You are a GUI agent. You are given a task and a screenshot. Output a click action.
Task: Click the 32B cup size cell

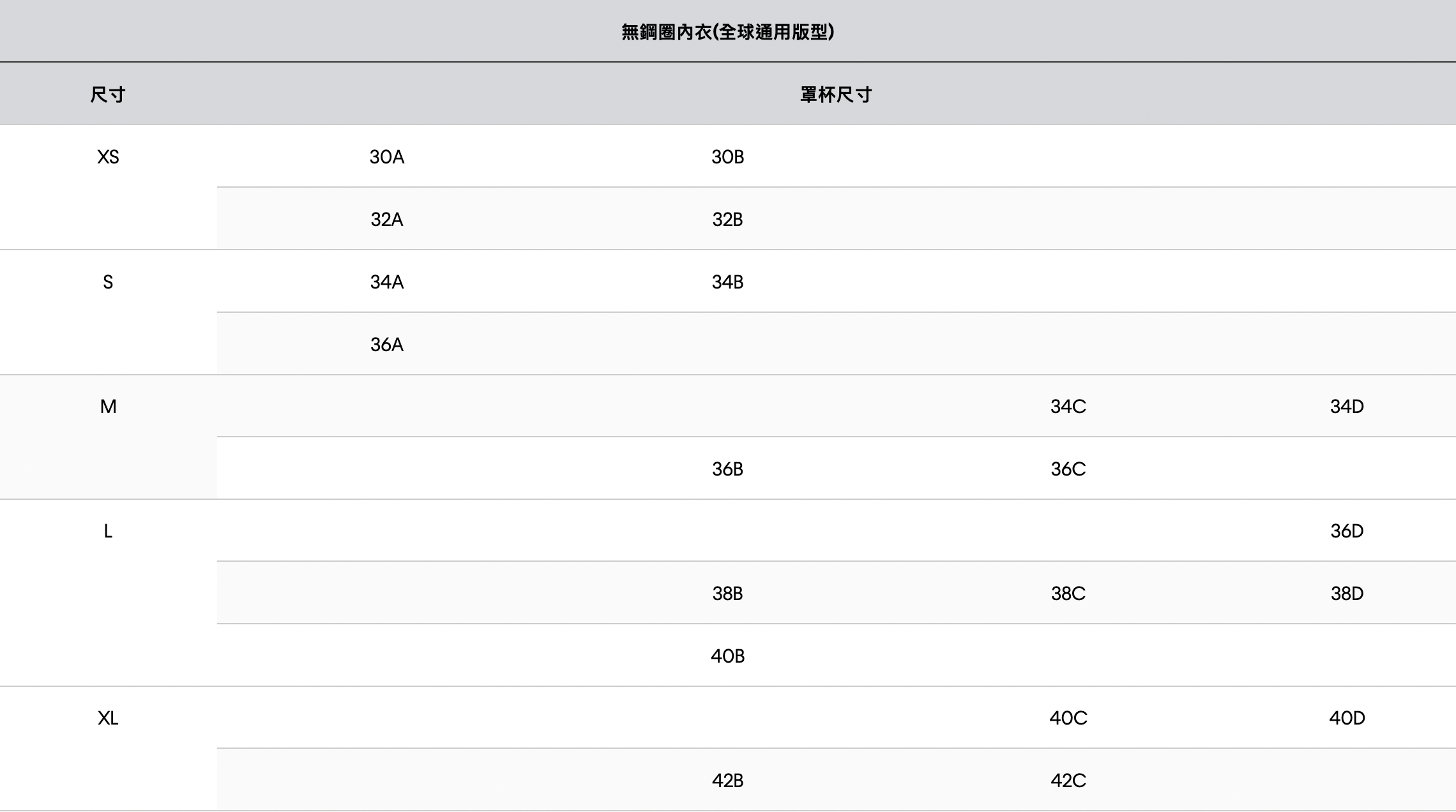(x=727, y=220)
